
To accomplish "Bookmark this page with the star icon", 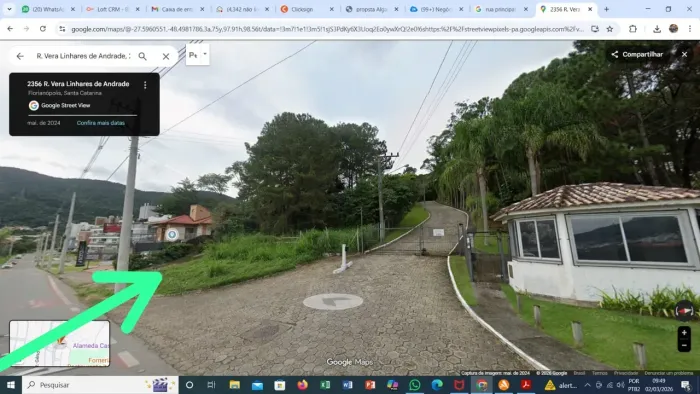I will click(x=609, y=29).
